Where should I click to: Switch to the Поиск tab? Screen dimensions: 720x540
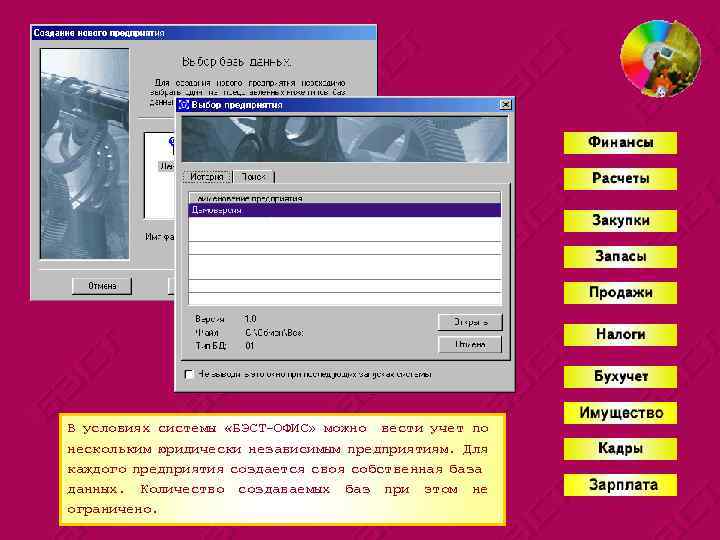coord(253,177)
